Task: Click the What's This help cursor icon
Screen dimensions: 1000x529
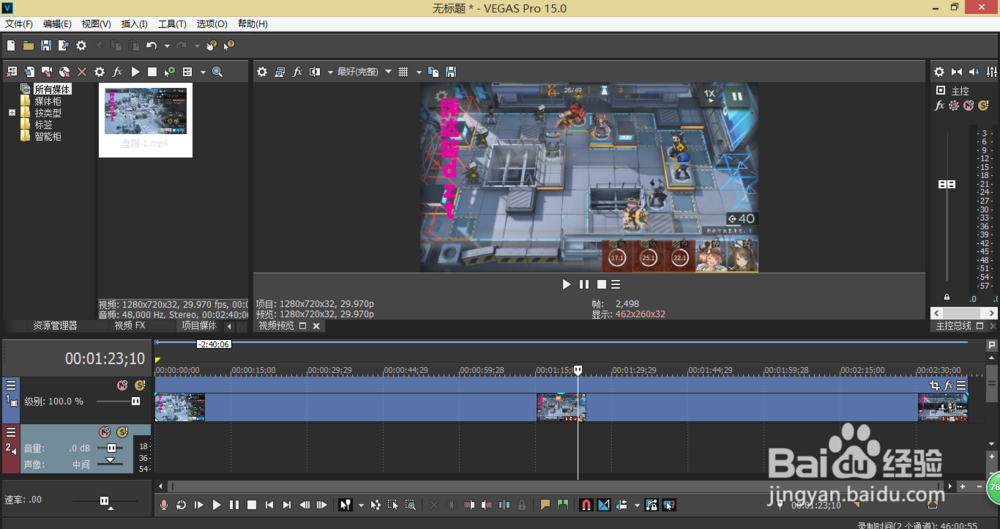Action: tap(229, 45)
